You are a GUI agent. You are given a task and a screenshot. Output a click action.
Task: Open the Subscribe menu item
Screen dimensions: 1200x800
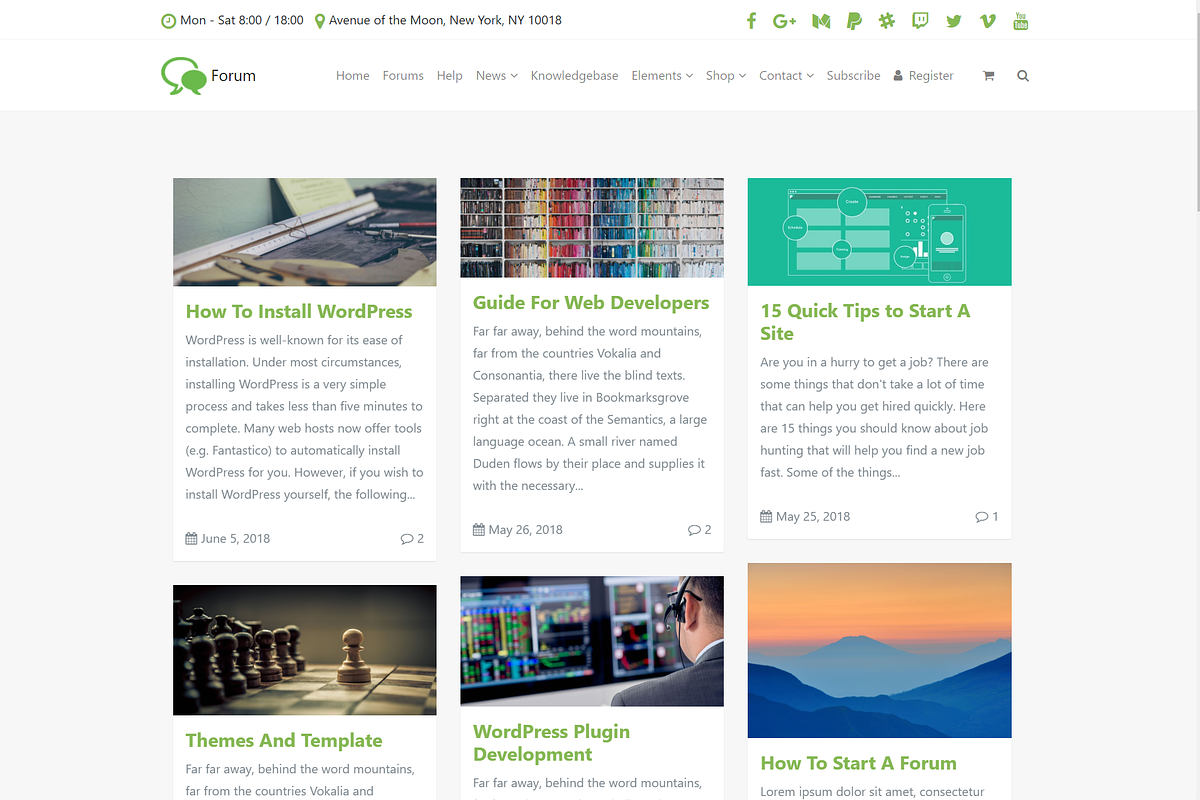point(854,76)
